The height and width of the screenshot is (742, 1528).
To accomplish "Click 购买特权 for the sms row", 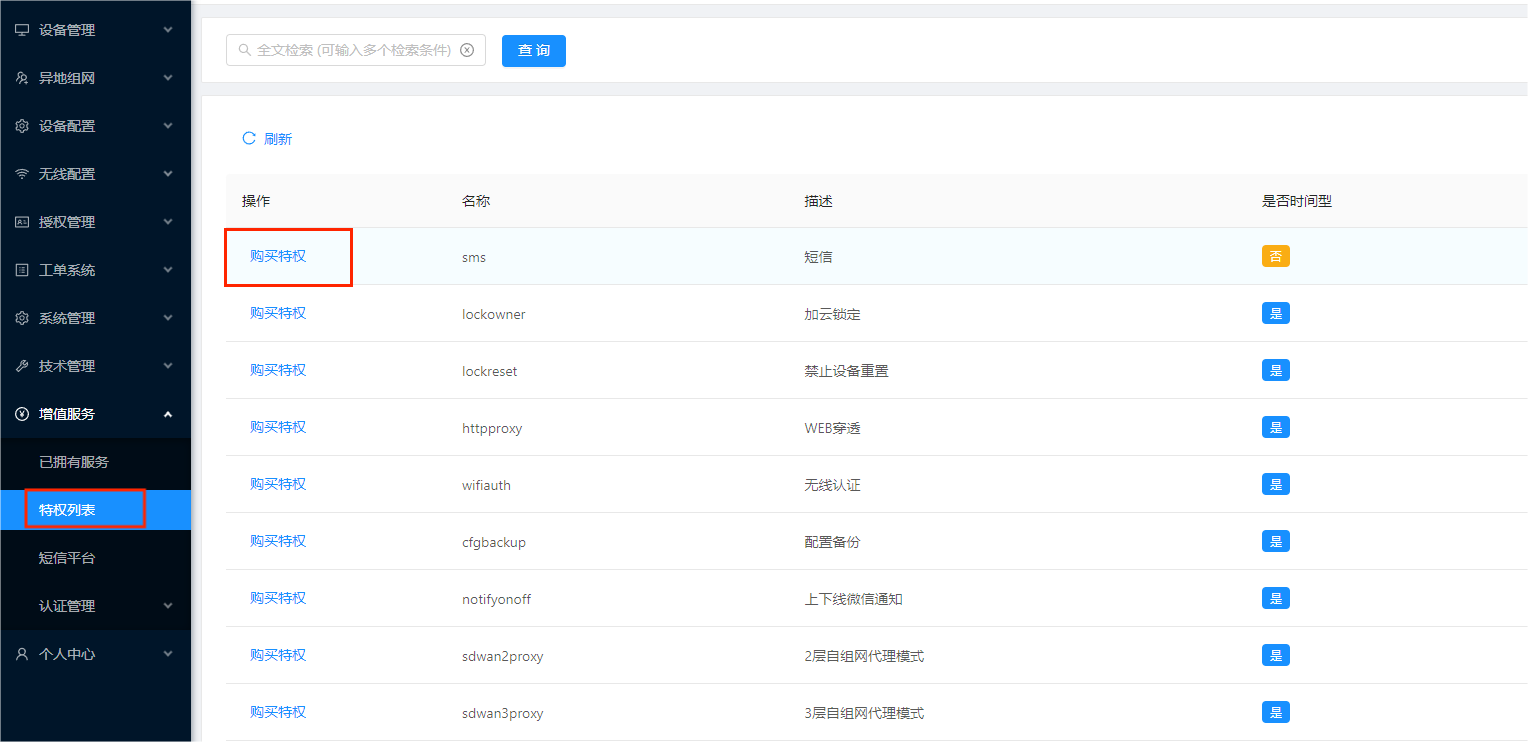I will coord(278,256).
